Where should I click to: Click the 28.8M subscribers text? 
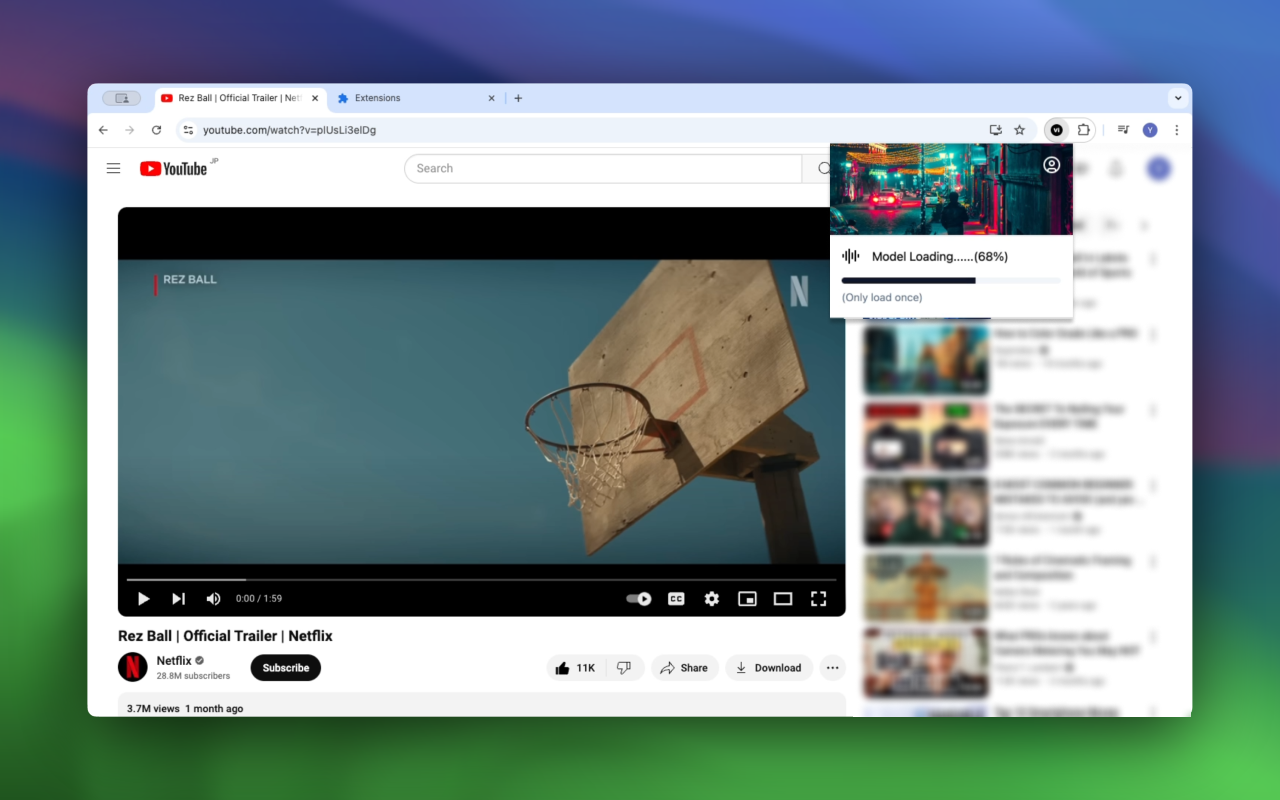pyautogui.click(x=193, y=676)
